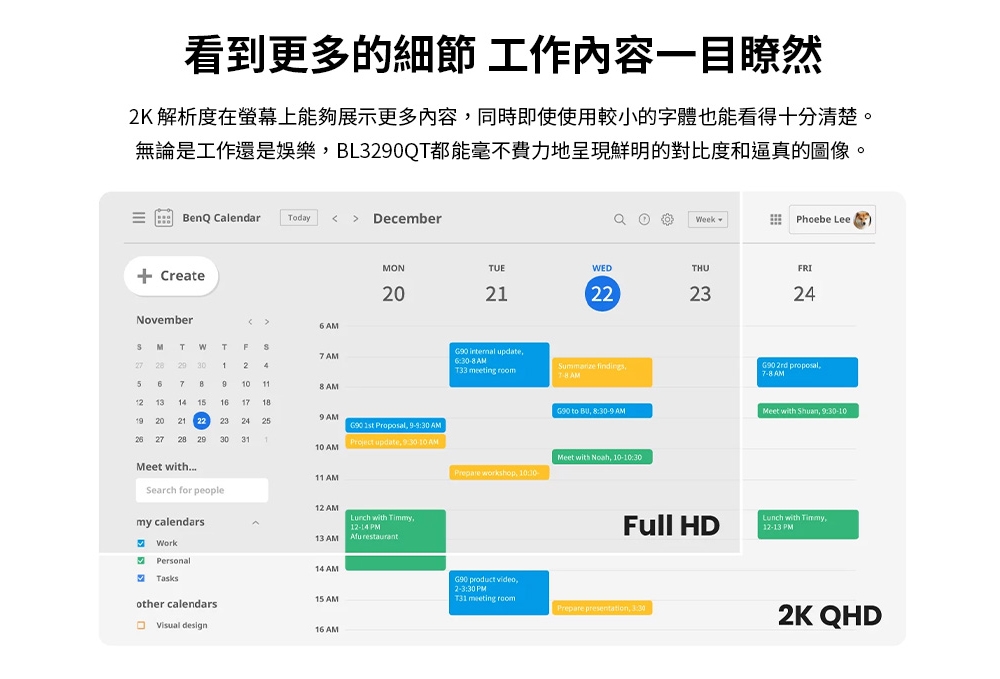Screen dimensions: 1000x679
Task: Open the Week view dropdown
Action: (708, 219)
